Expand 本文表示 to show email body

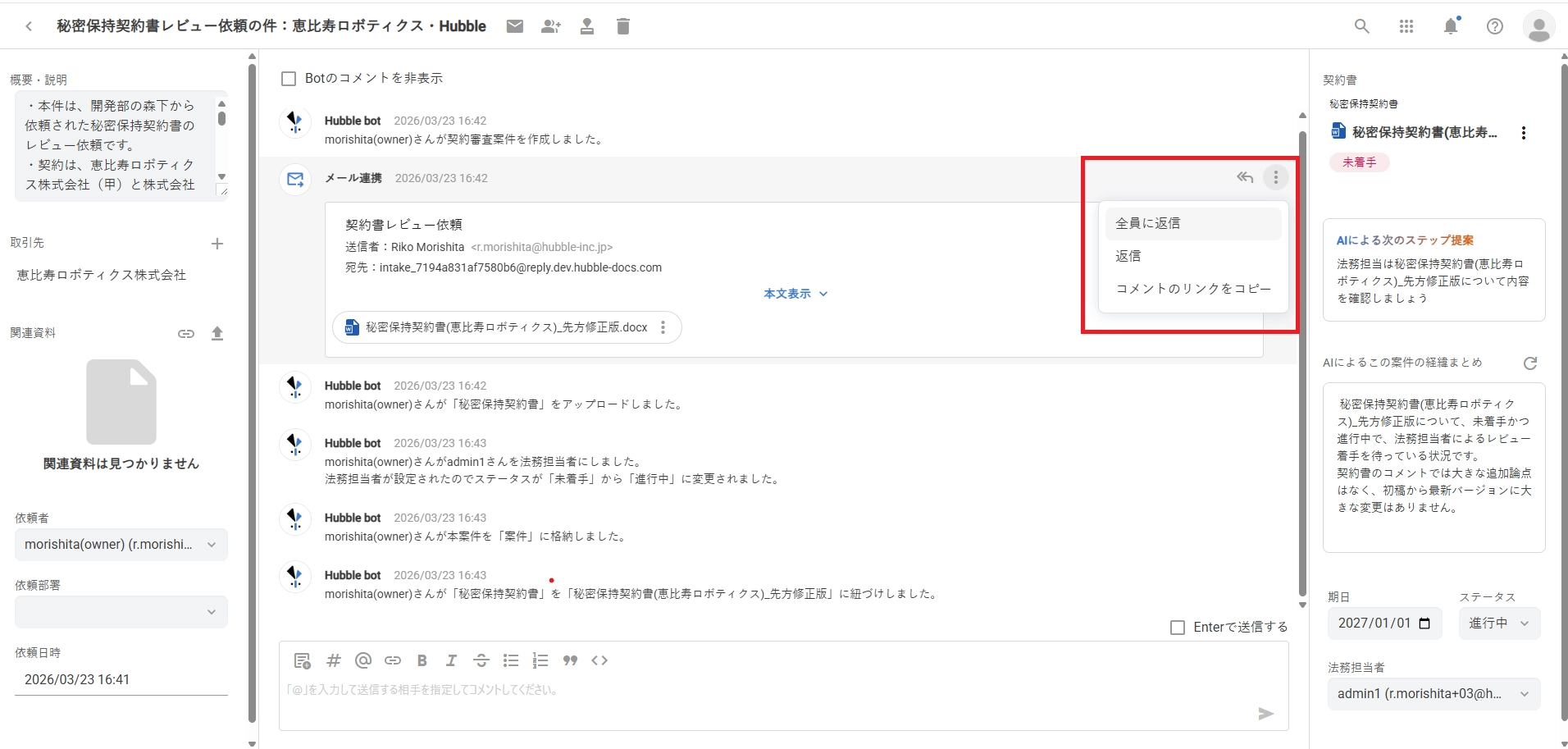click(x=795, y=294)
